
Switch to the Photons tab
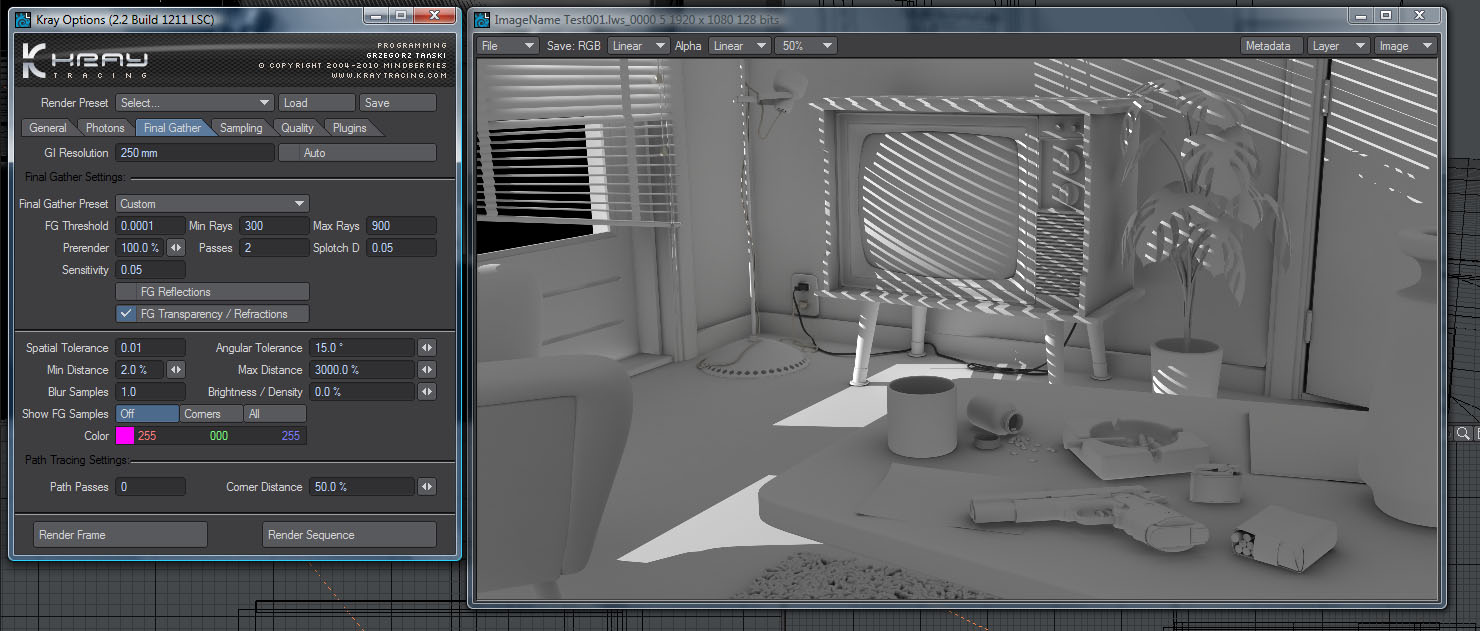105,128
